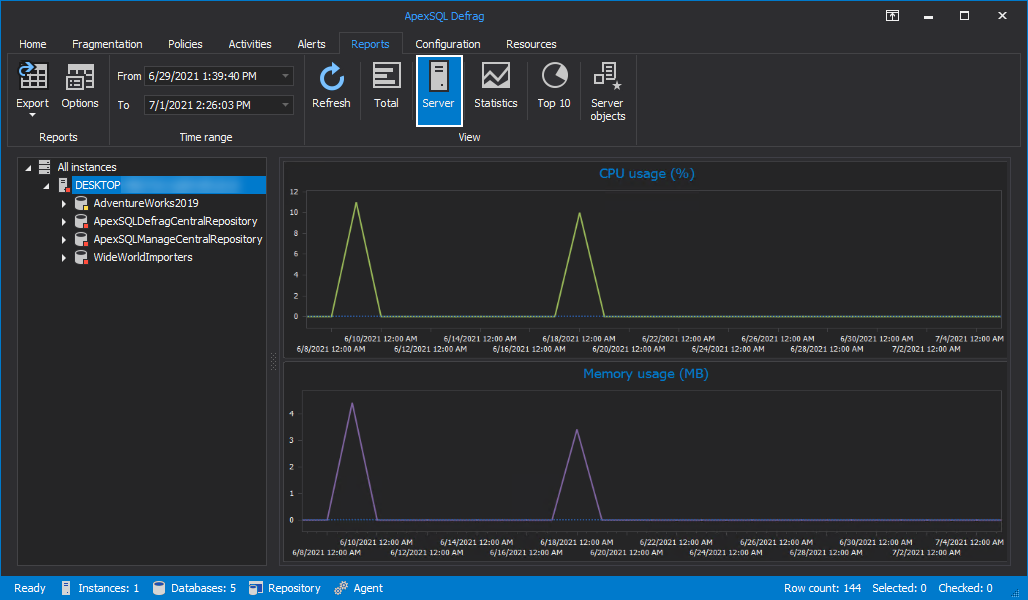Image resolution: width=1028 pixels, height=600 pixels.
Task: Click the Checked: 0 status text
Action: [x=965, y=588]
